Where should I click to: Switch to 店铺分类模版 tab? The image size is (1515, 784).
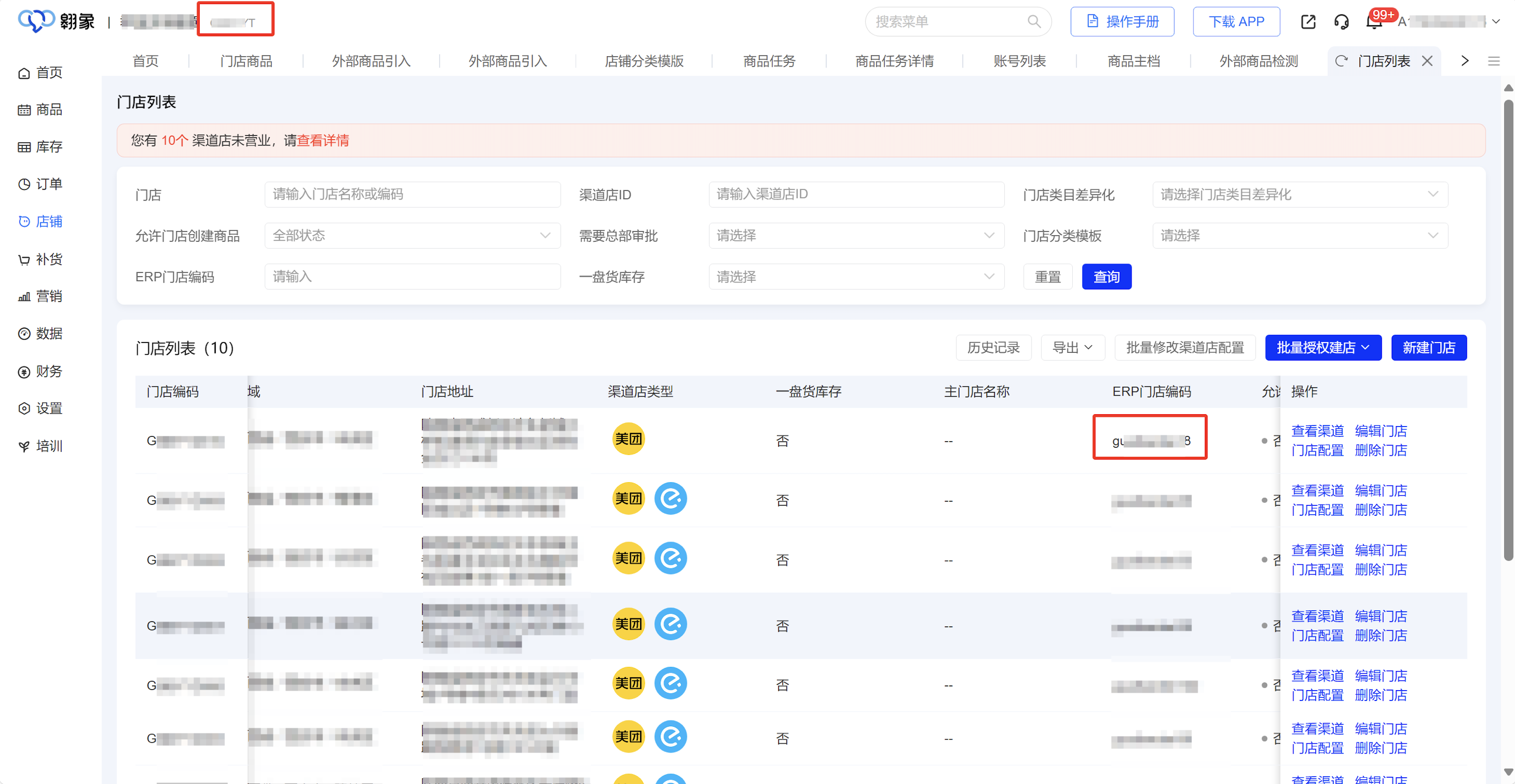pyautogui.click(x=644, y=61)
